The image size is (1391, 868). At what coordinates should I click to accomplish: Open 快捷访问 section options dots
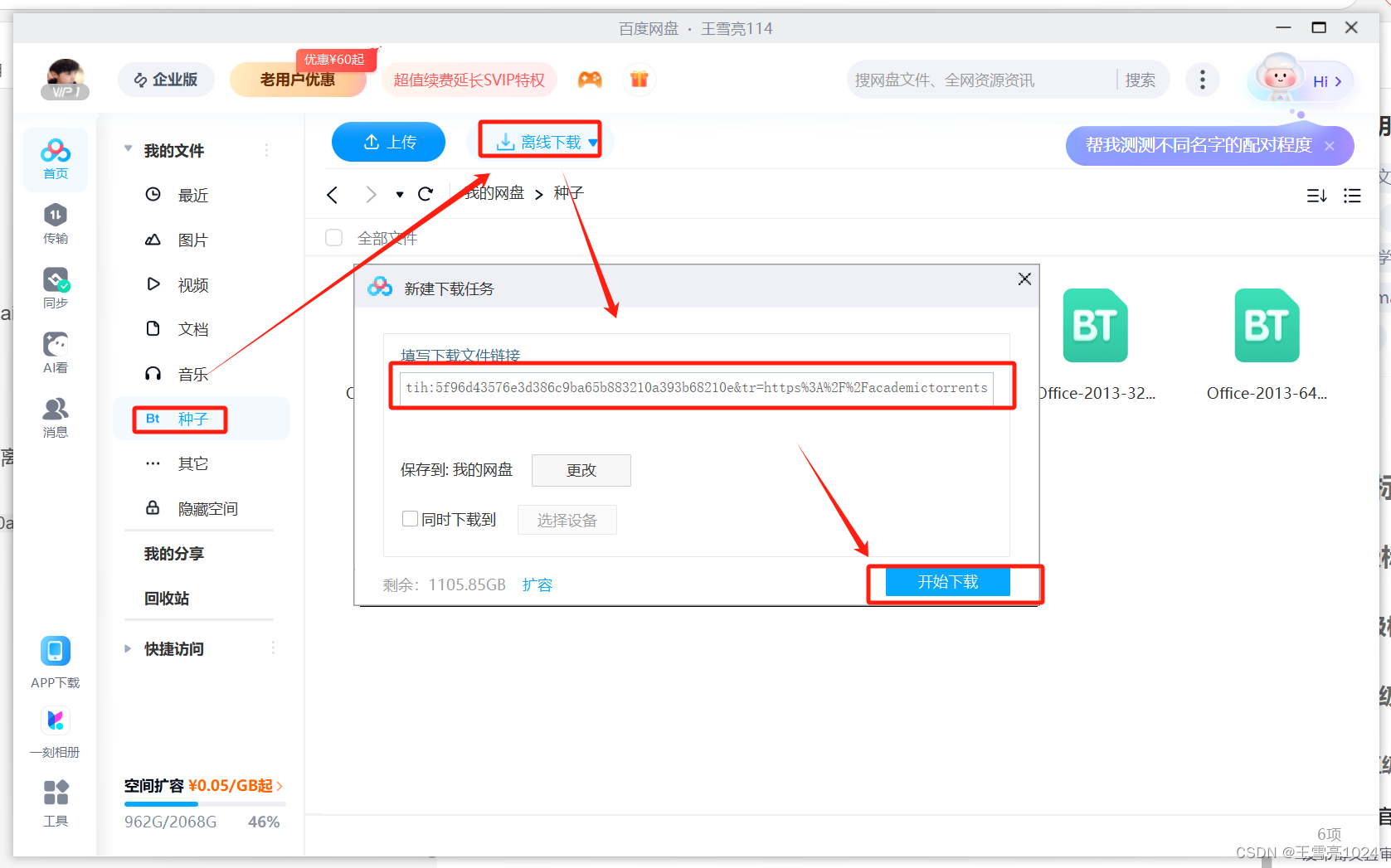pos(273,648)
